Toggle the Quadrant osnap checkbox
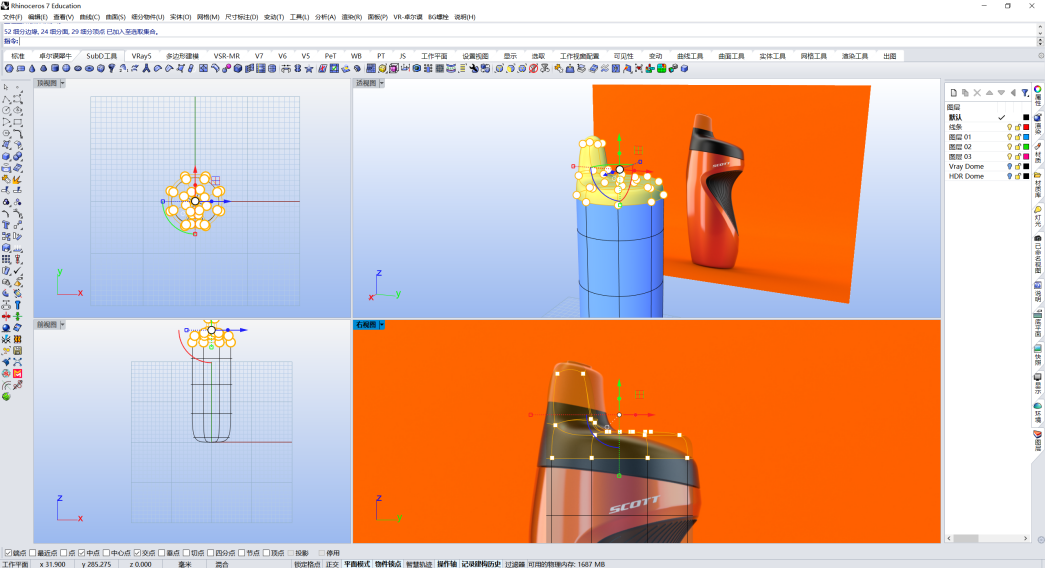 coord(211,553)
